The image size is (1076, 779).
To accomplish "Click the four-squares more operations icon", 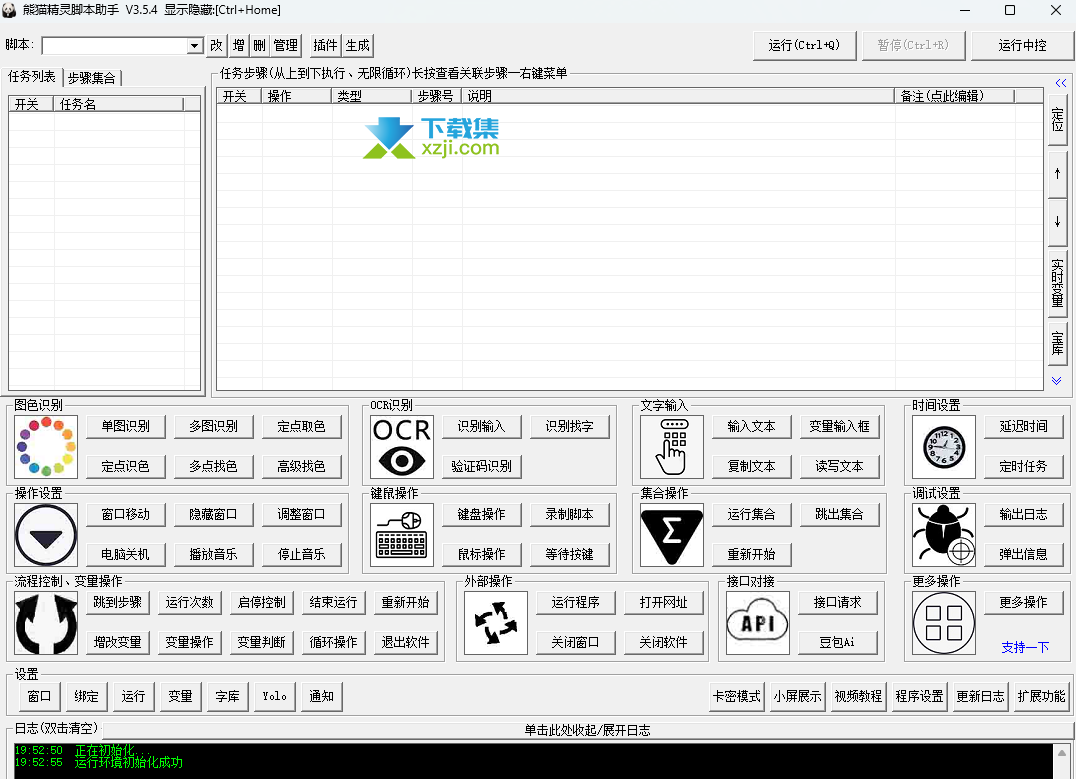I will (943, 623).
